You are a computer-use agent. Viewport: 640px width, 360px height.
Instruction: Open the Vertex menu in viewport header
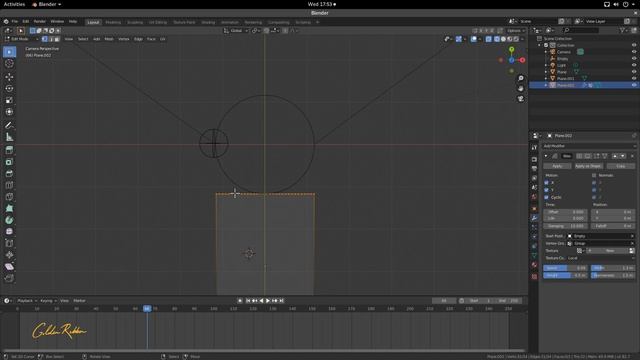point(124,39)
